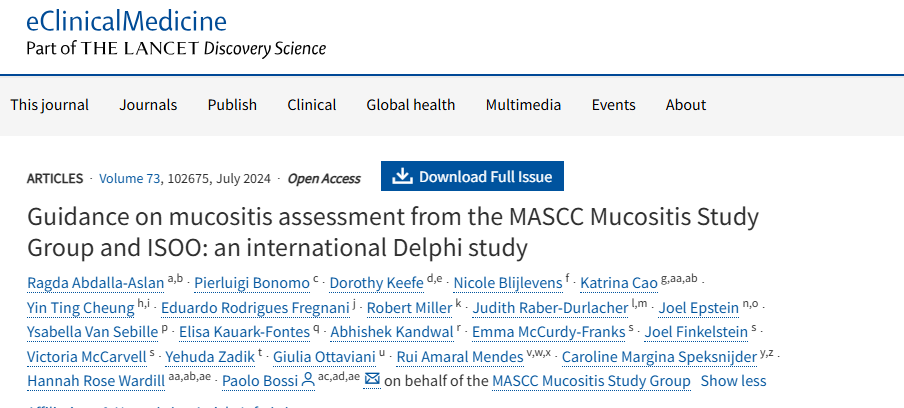Open the Multimedia menu
Image resolution: width=904 pixels, height=408 pixels.
(523, 105)
